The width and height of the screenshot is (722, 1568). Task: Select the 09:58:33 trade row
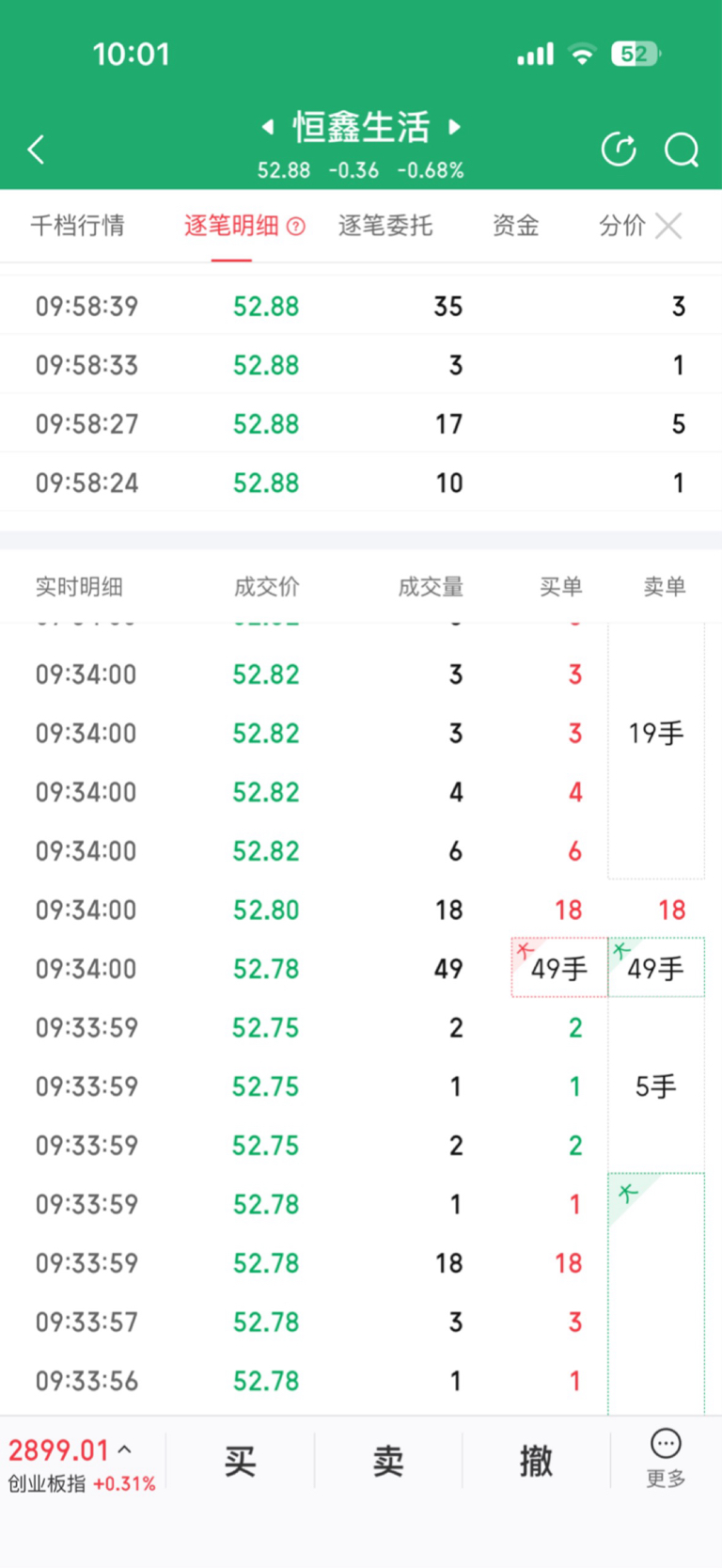361,365
